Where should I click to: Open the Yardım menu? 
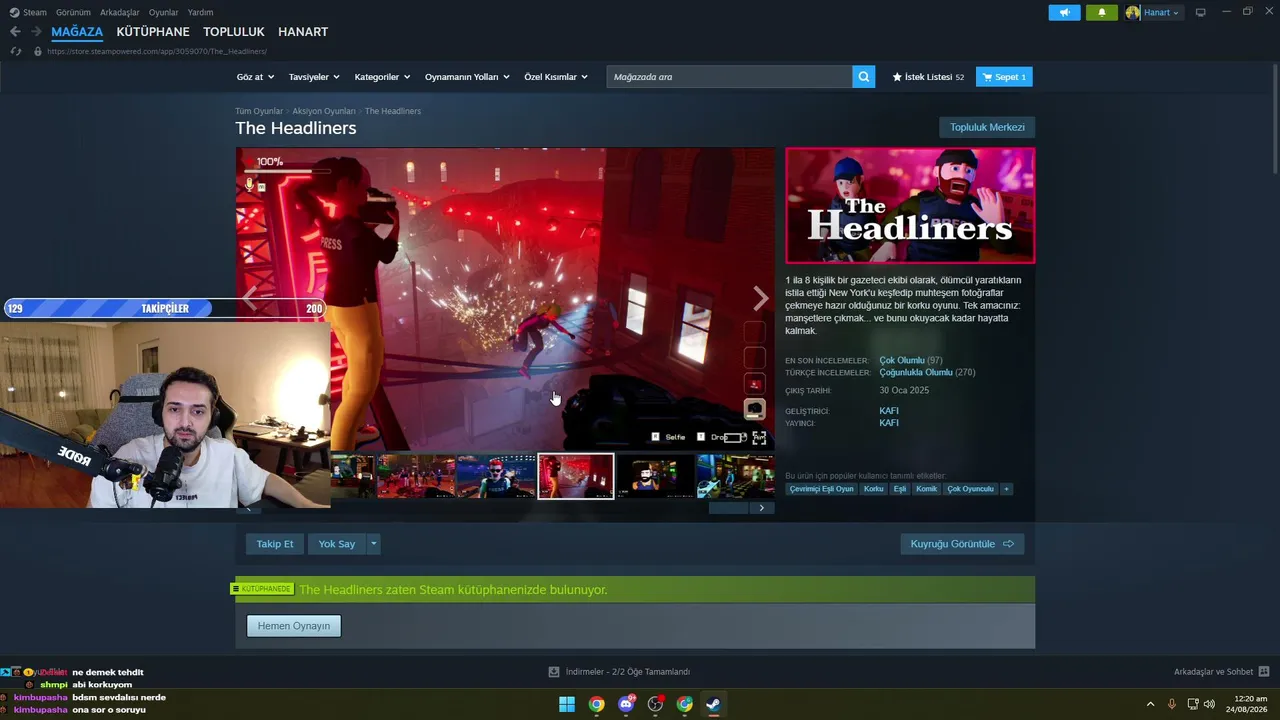click(200, 12)
